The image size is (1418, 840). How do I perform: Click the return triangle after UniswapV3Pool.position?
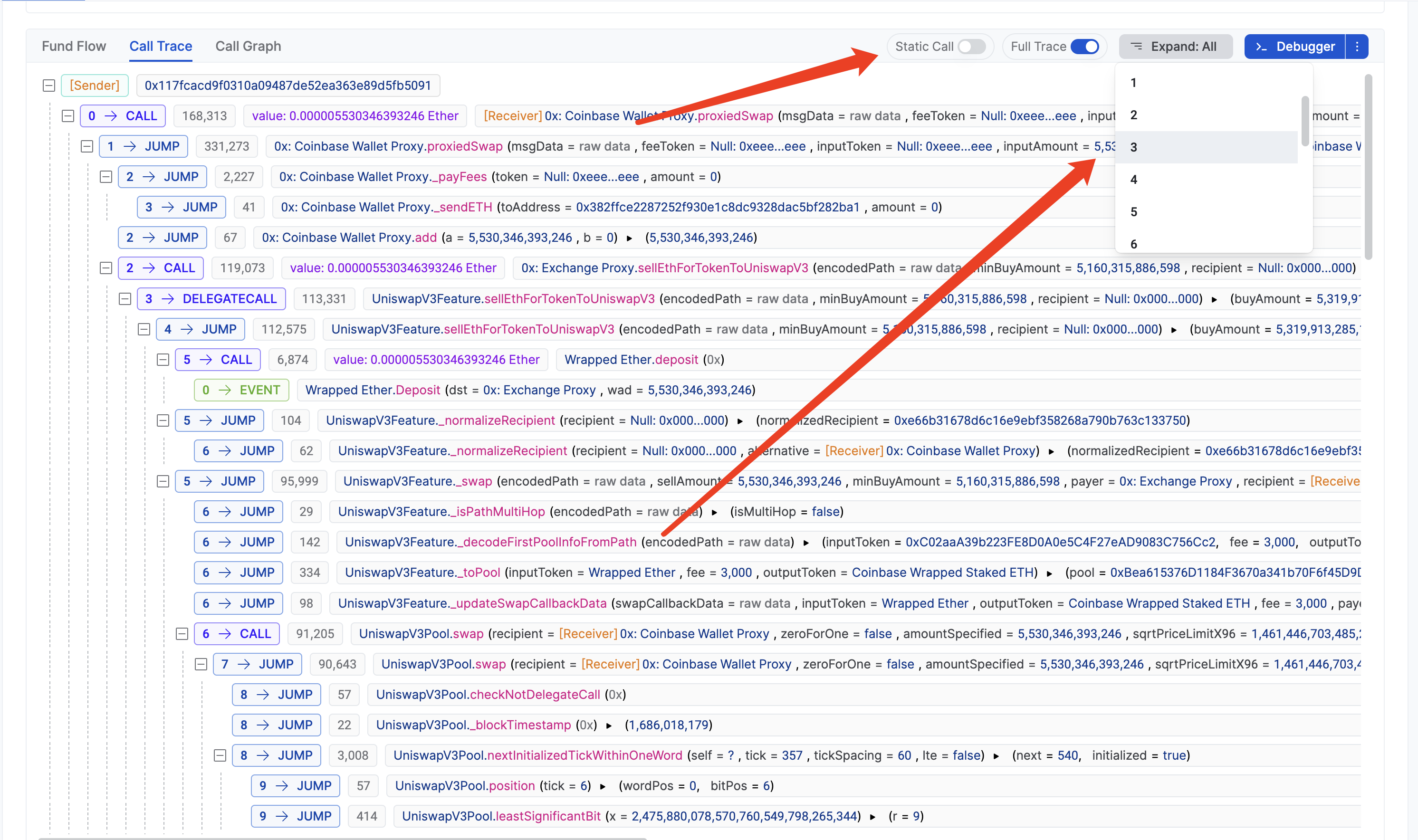point(603,787)
